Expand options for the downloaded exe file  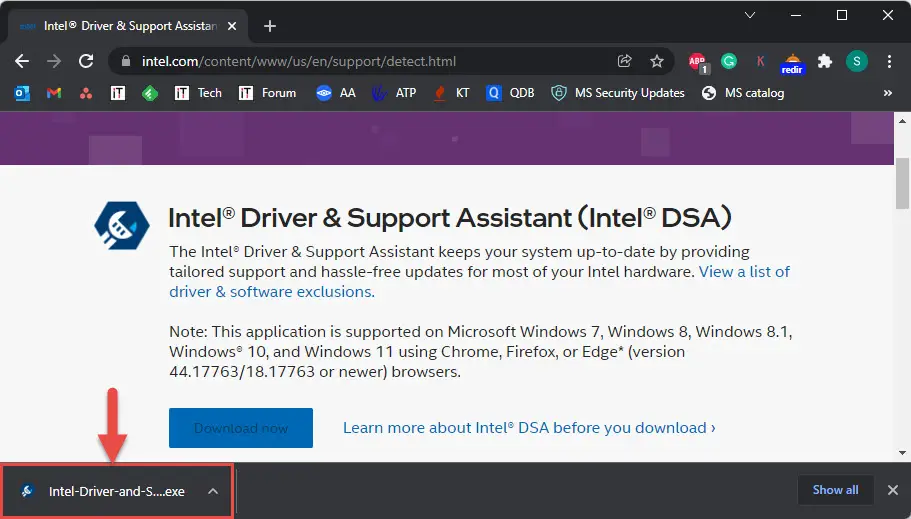(x=213, y=491)
